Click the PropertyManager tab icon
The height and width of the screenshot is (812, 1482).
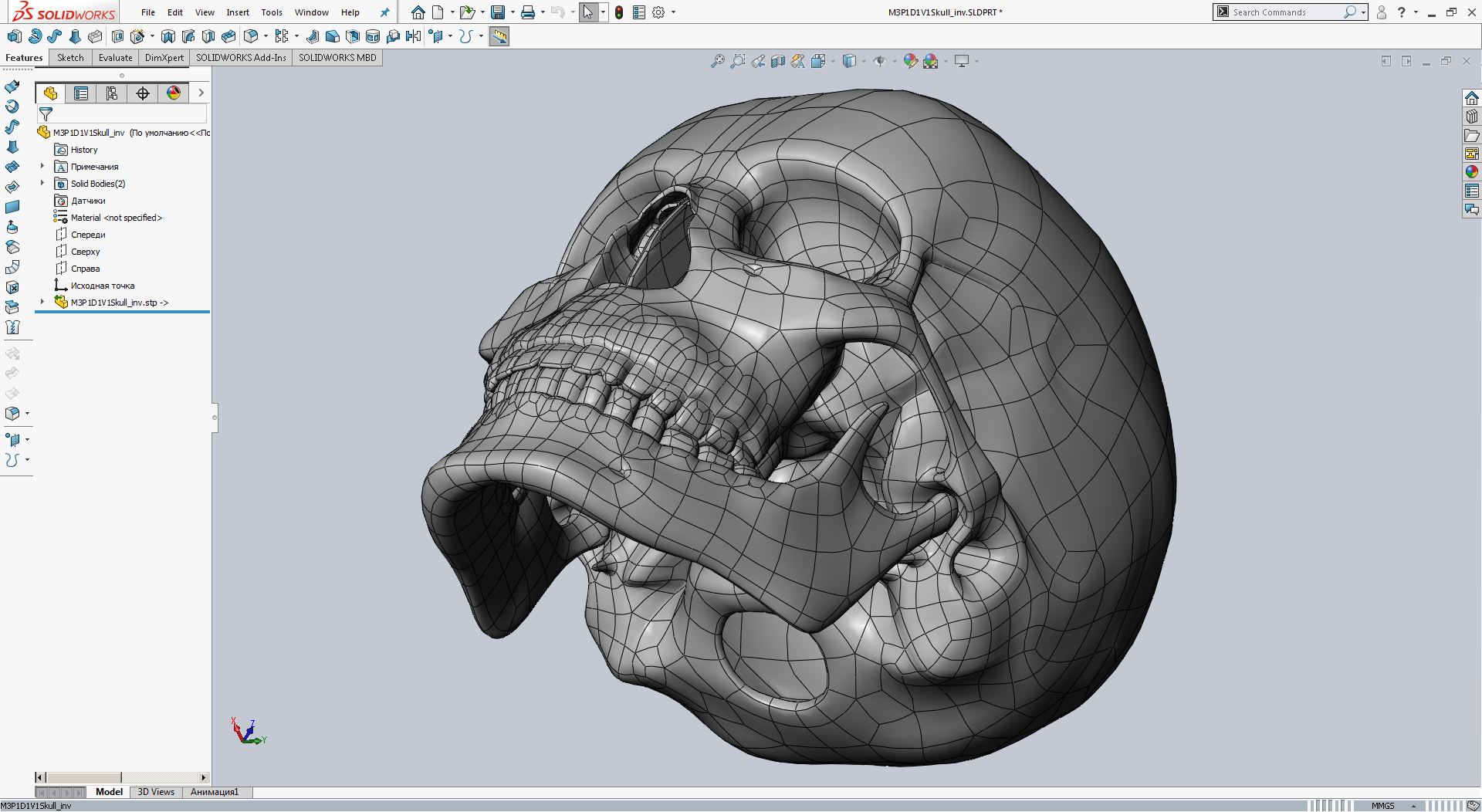tap(81, 93)
